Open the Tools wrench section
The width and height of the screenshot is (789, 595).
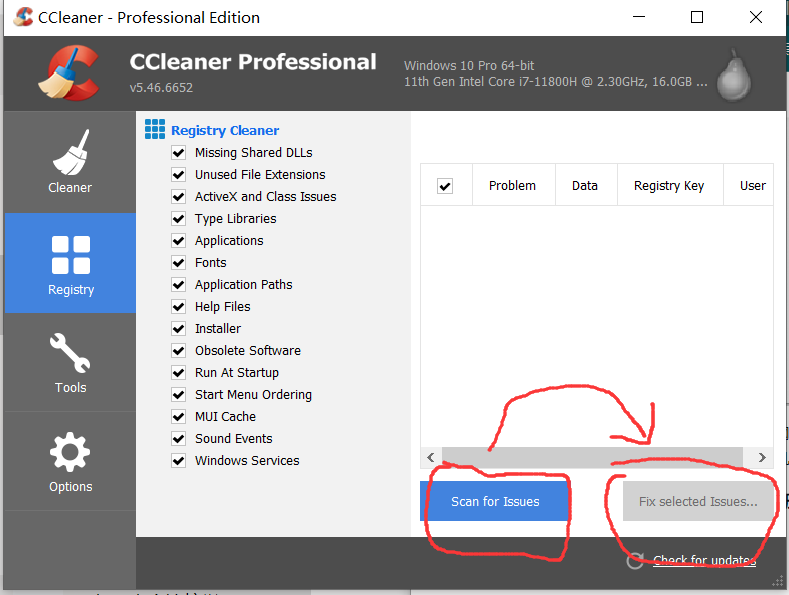[x=70, y=362]
